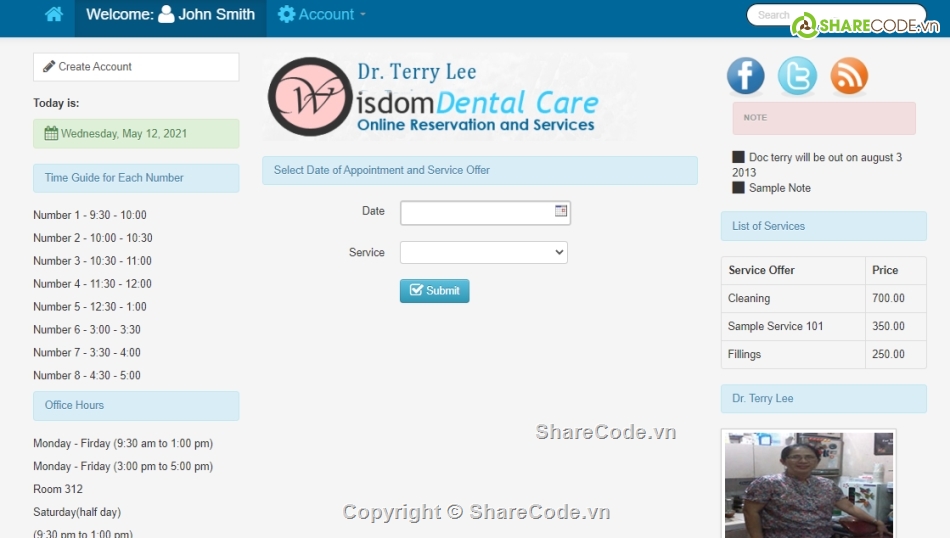
Task: Click the calendar icon in Date field
Action: [561, 211]
